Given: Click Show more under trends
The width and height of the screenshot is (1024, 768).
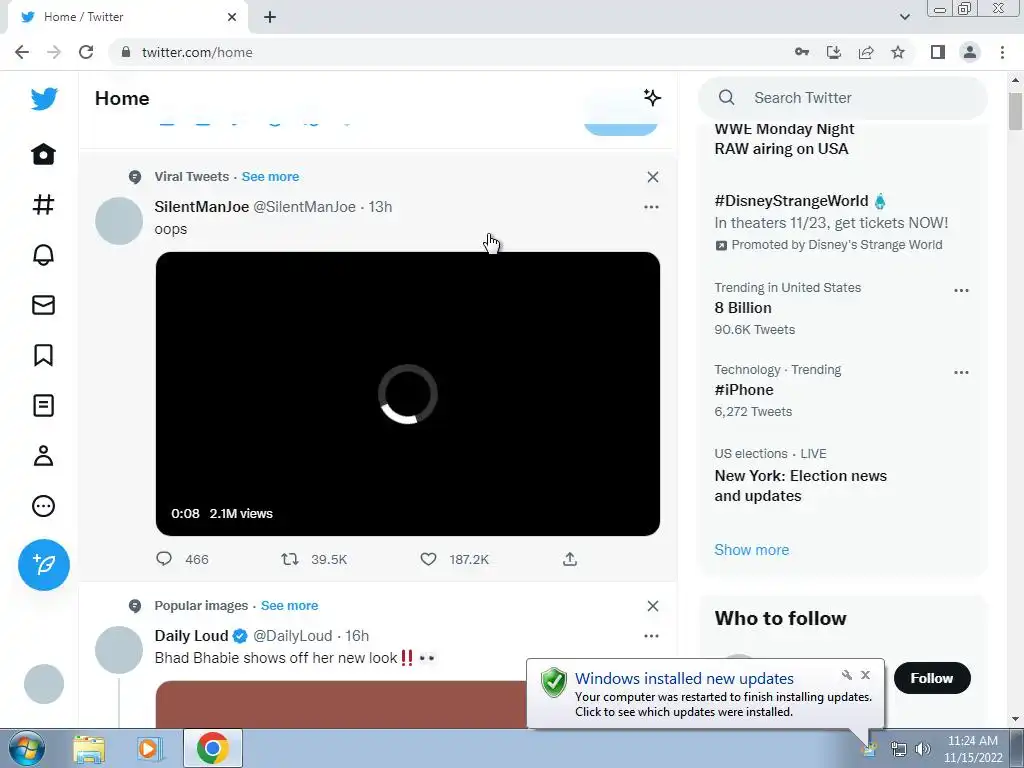Looking at the screenshot, I should coord(752,550).
